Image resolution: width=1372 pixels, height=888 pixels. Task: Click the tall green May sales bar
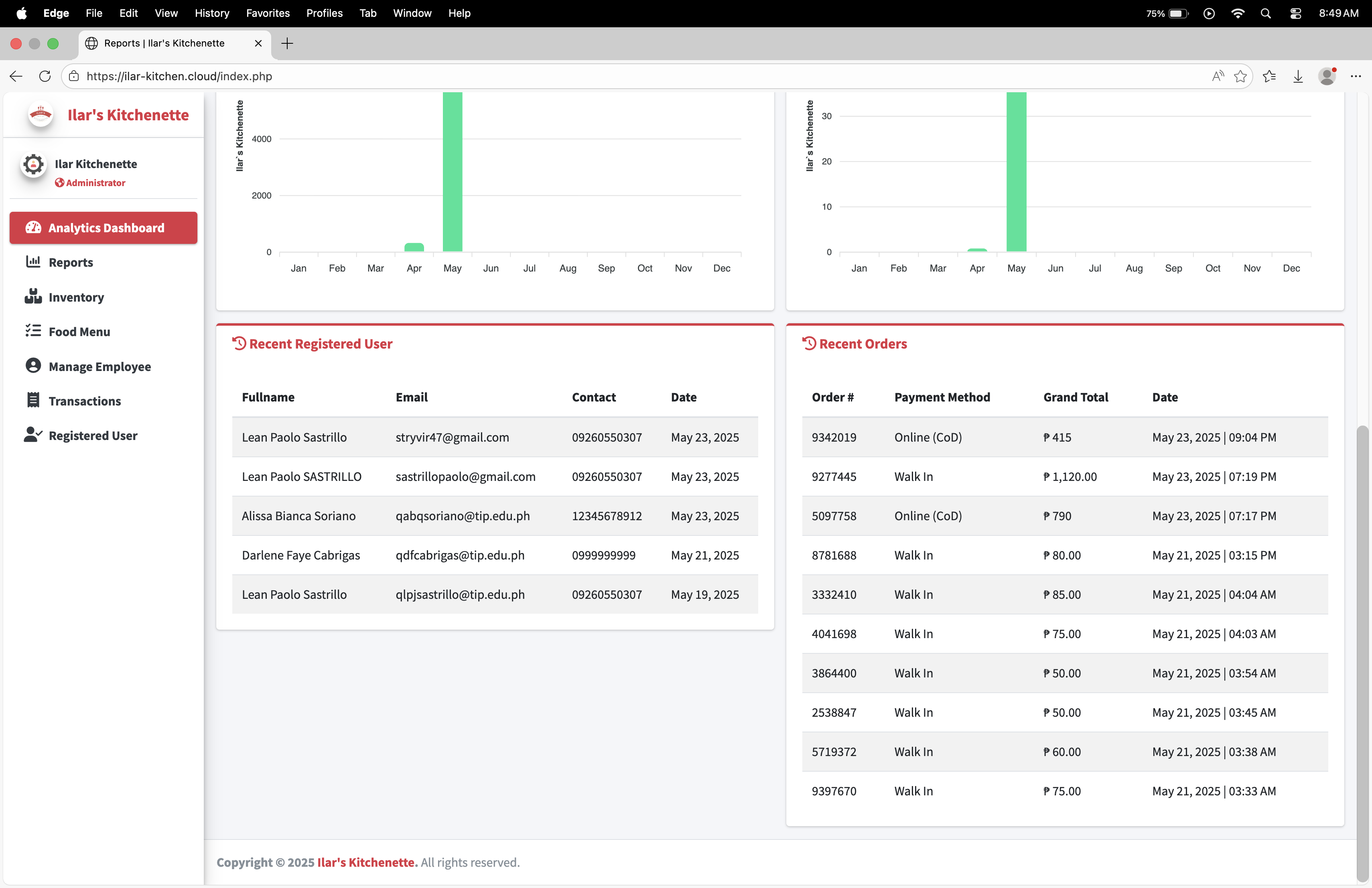453,173
